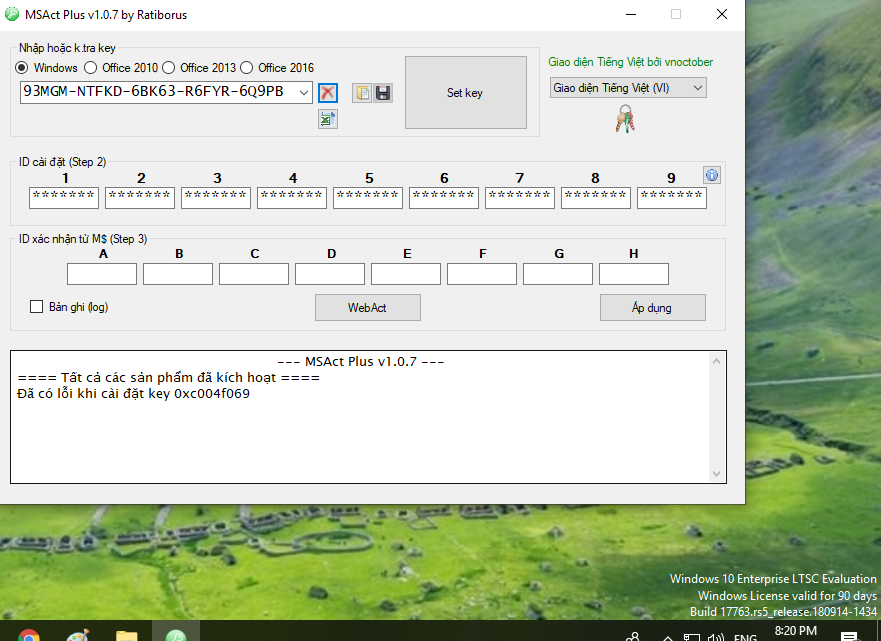Click installation ID field 9
Screen dimensions: 881x641
click(x=672, y=198)
